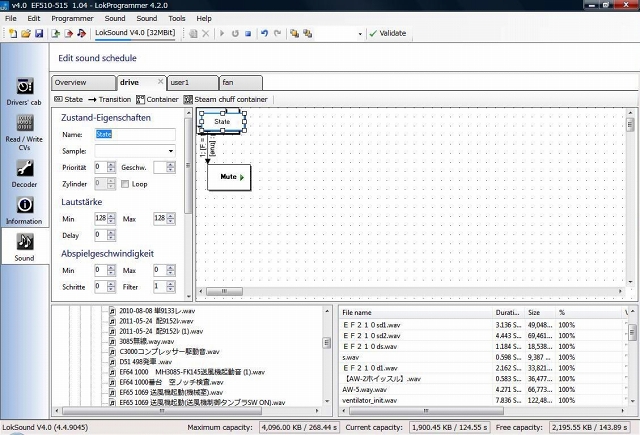Screen dimensions: 640x435
Task: Select the Steam chuff container tool
Action: [225, 99]
